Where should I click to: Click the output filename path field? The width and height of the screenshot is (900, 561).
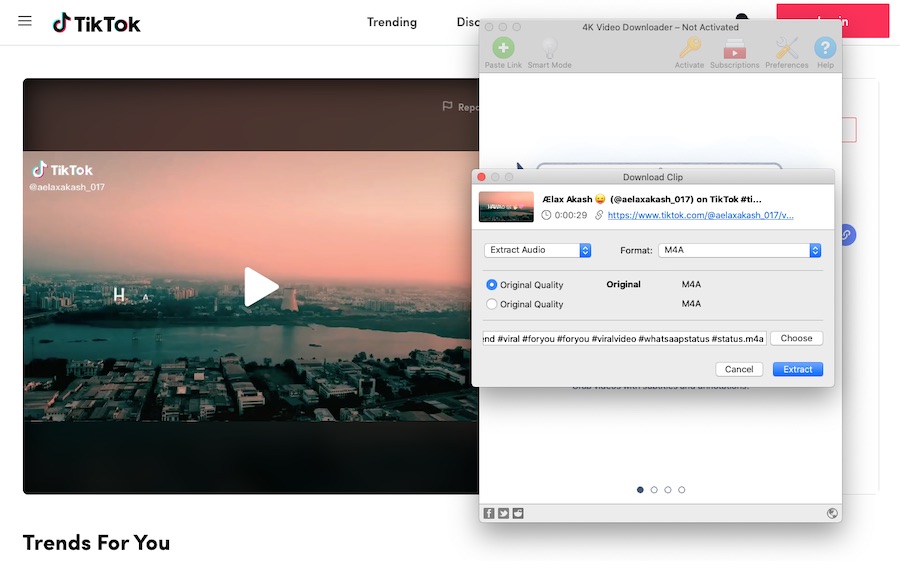click(x=624, y=339)
